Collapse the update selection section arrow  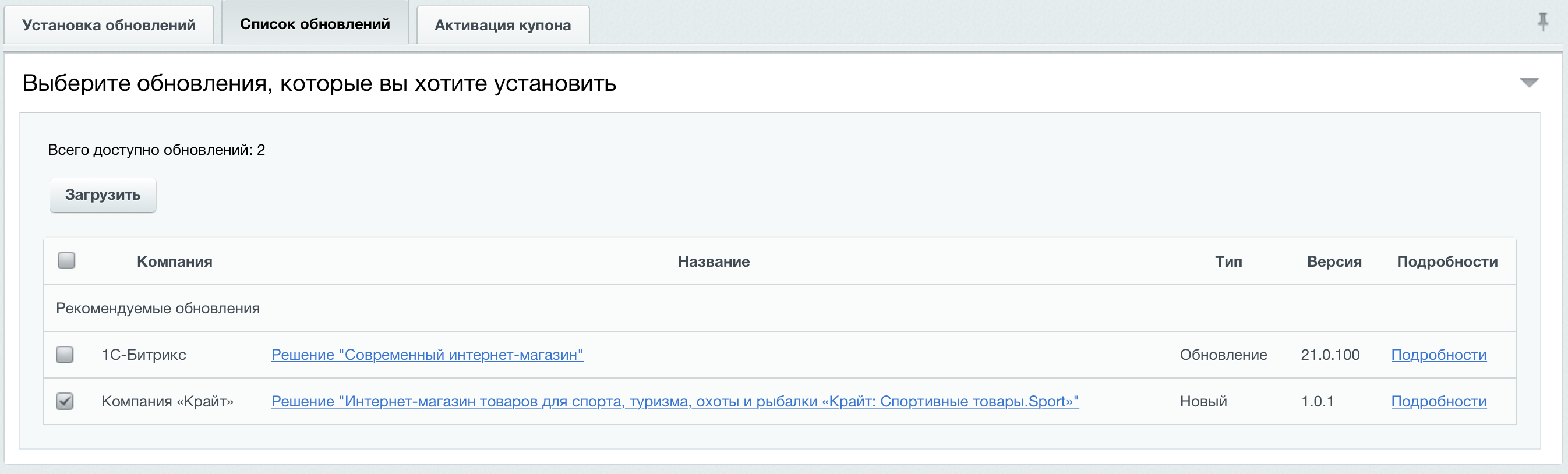click(x=1529, y=83)
